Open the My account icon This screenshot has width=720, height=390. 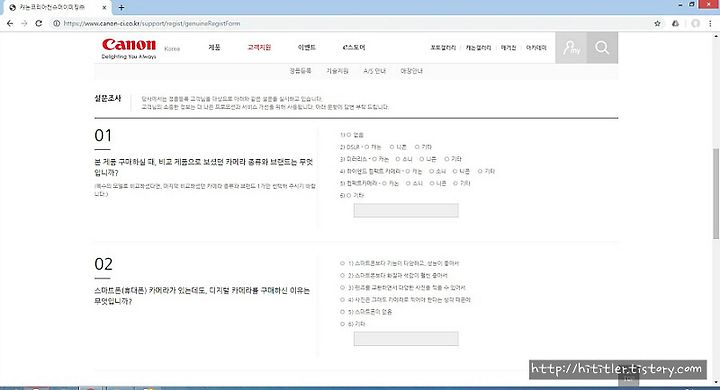point(571,48)
